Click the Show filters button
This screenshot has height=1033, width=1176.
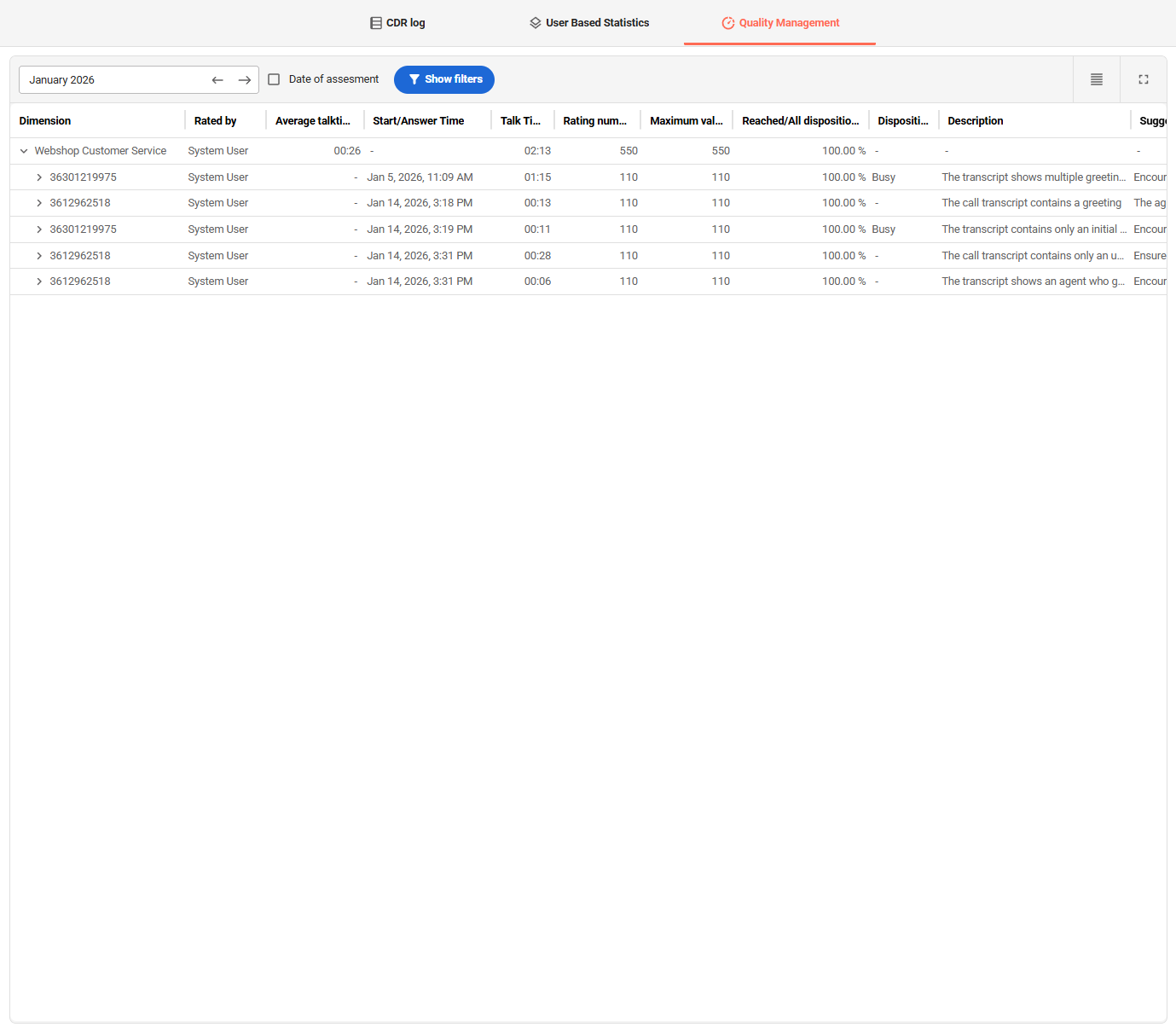444,79
